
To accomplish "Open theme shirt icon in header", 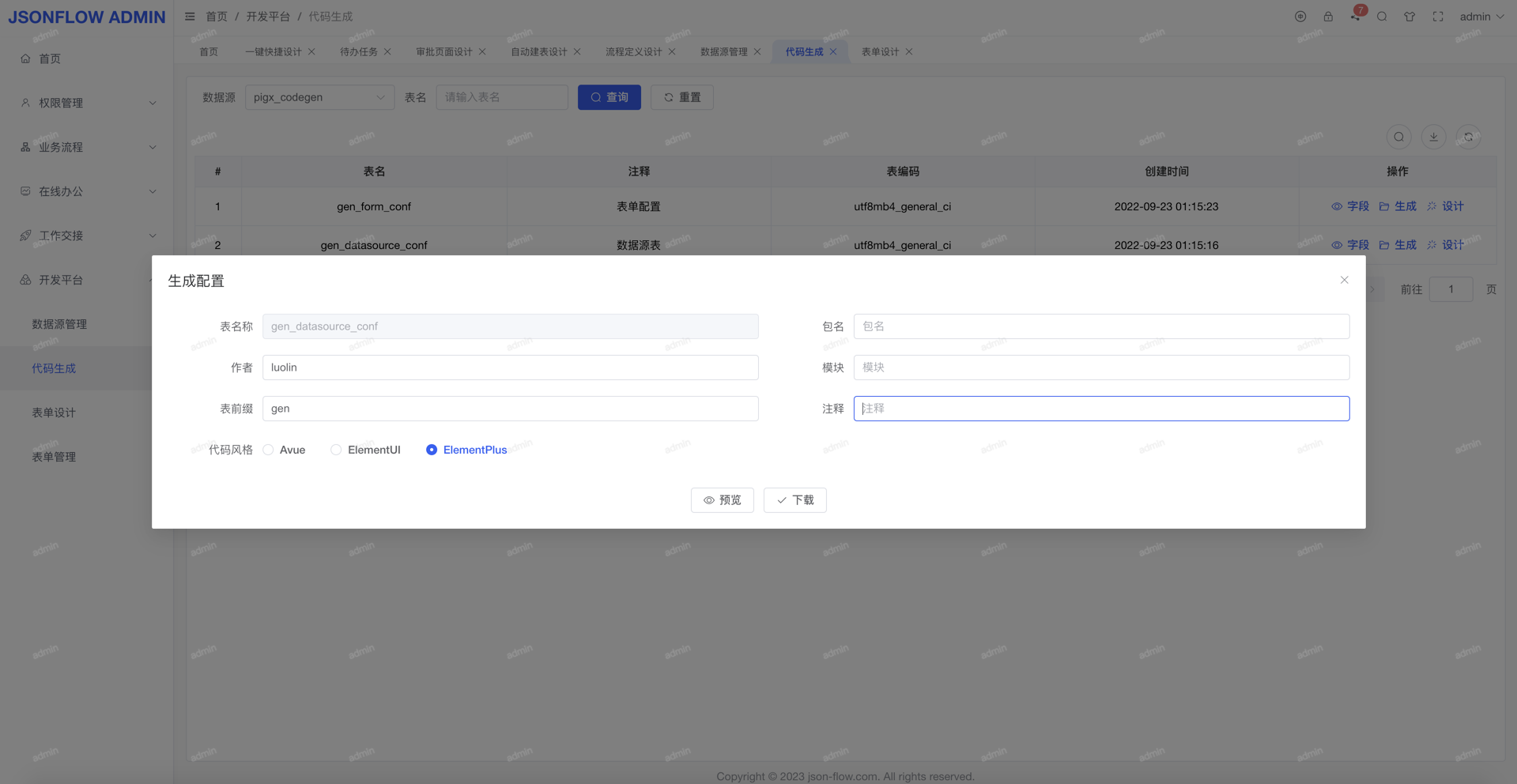I will click(x=1409, y=17).
